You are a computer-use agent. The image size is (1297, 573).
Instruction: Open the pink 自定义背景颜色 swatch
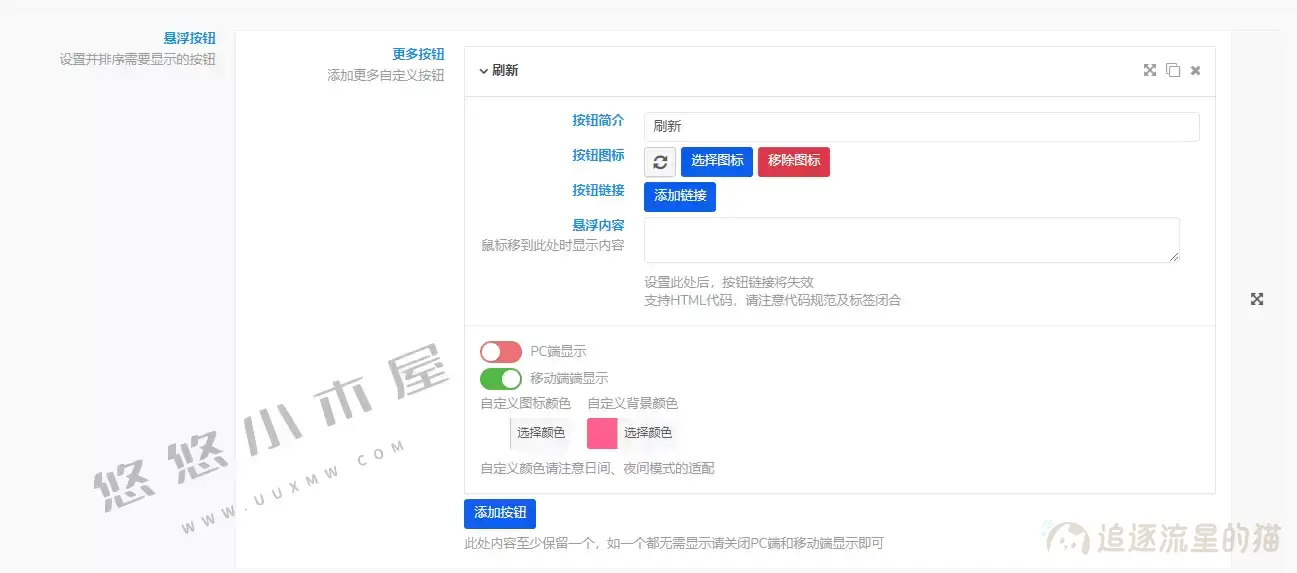[x=602, y=433]
